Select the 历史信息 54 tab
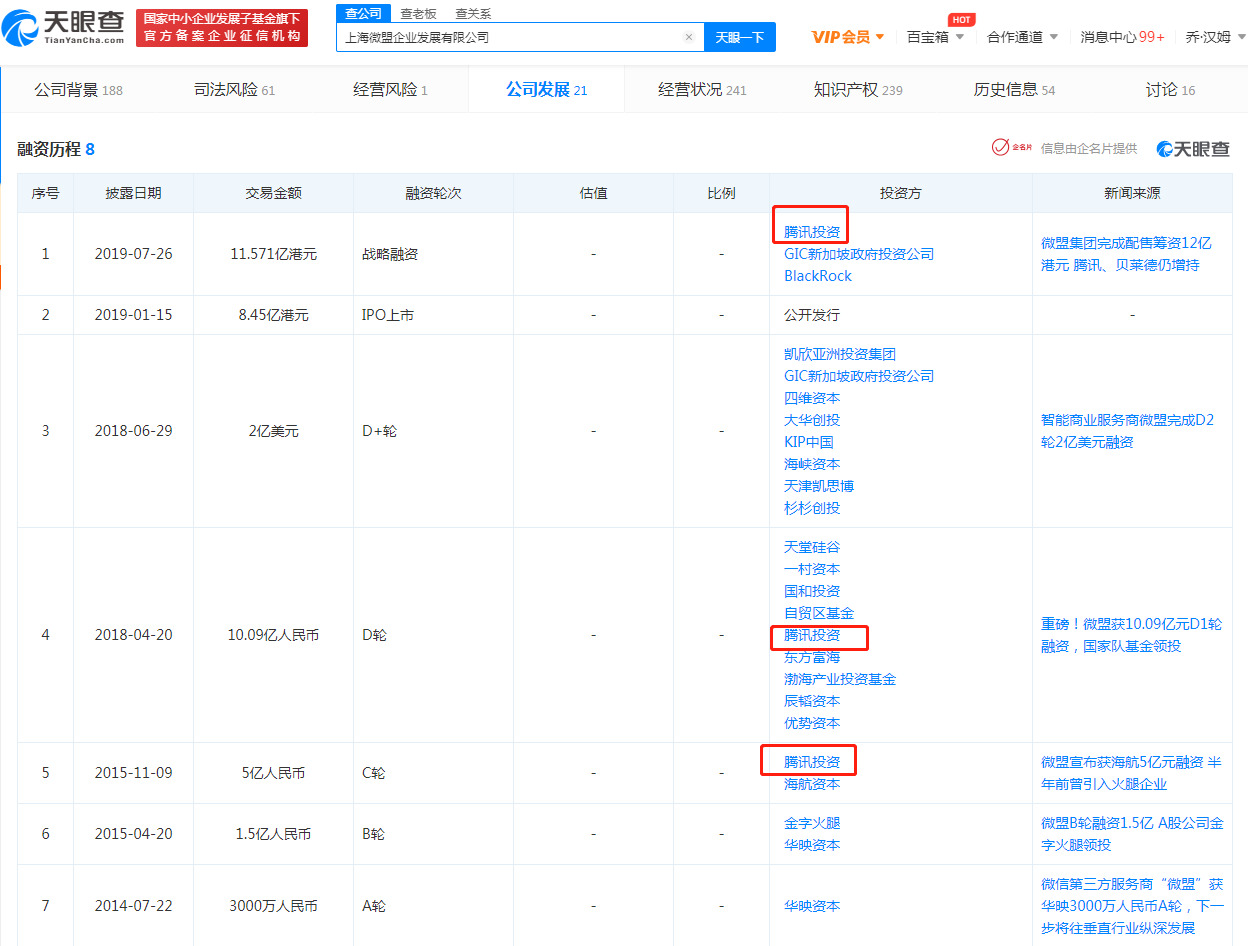This screenshot has height=946, width=1248. 1014,90
